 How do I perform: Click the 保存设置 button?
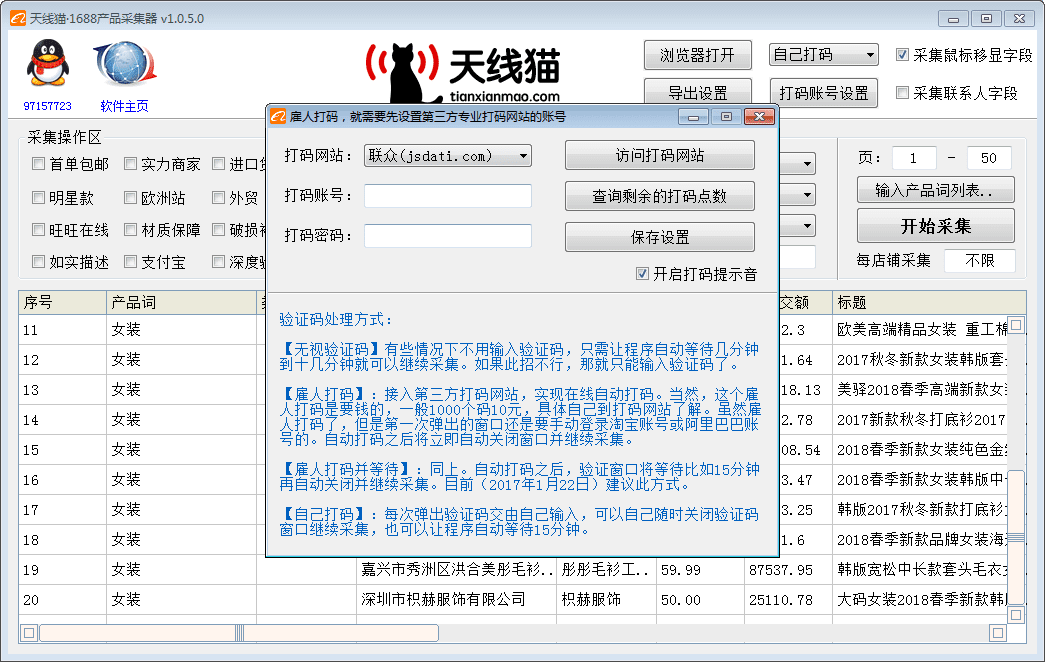(660, 237)
